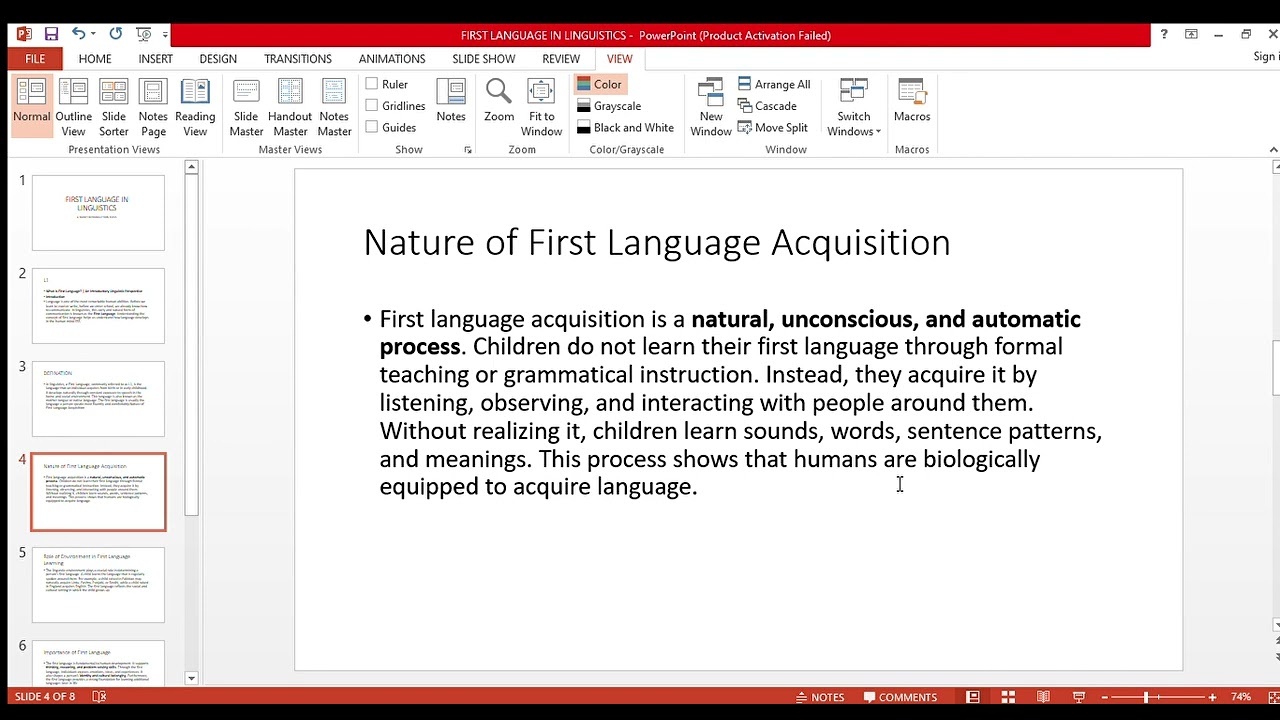Enable the Gridlines checkbox
This screenshot has width=1280, height=720.
click(371, 105)
